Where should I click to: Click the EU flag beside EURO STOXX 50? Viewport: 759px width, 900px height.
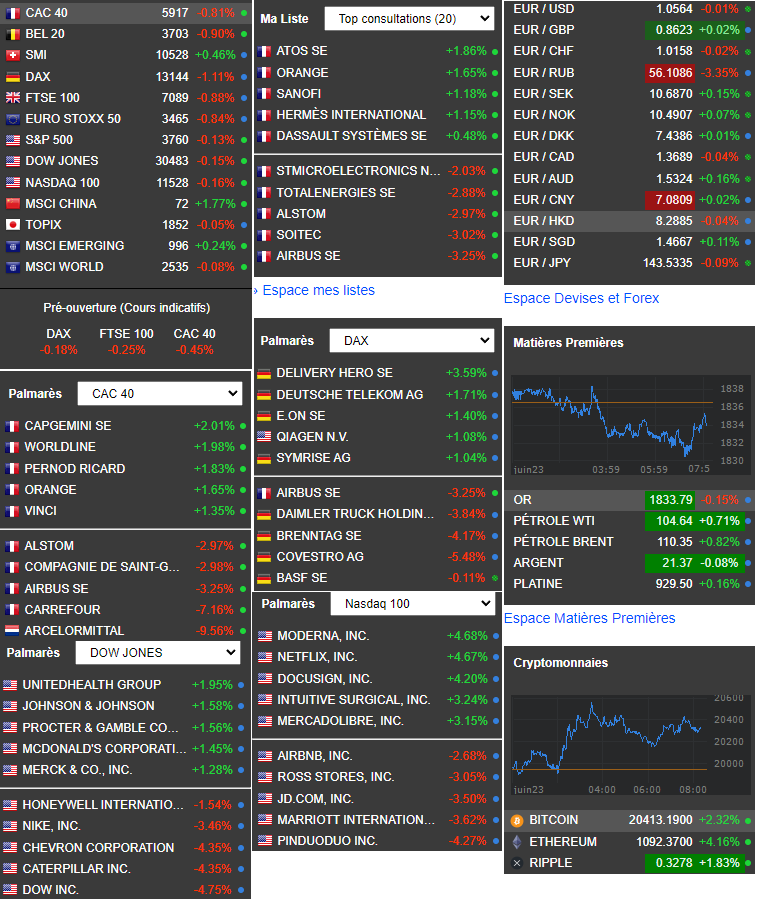tap(13, 119)
